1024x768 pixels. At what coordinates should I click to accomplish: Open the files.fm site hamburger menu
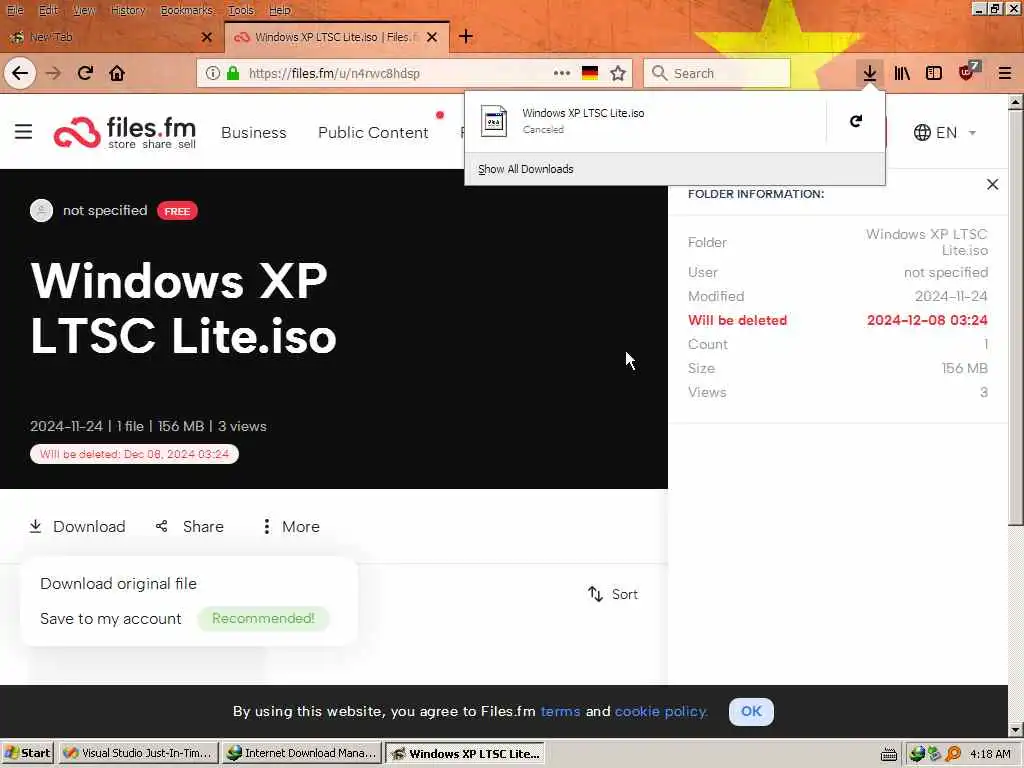[24, 132]
